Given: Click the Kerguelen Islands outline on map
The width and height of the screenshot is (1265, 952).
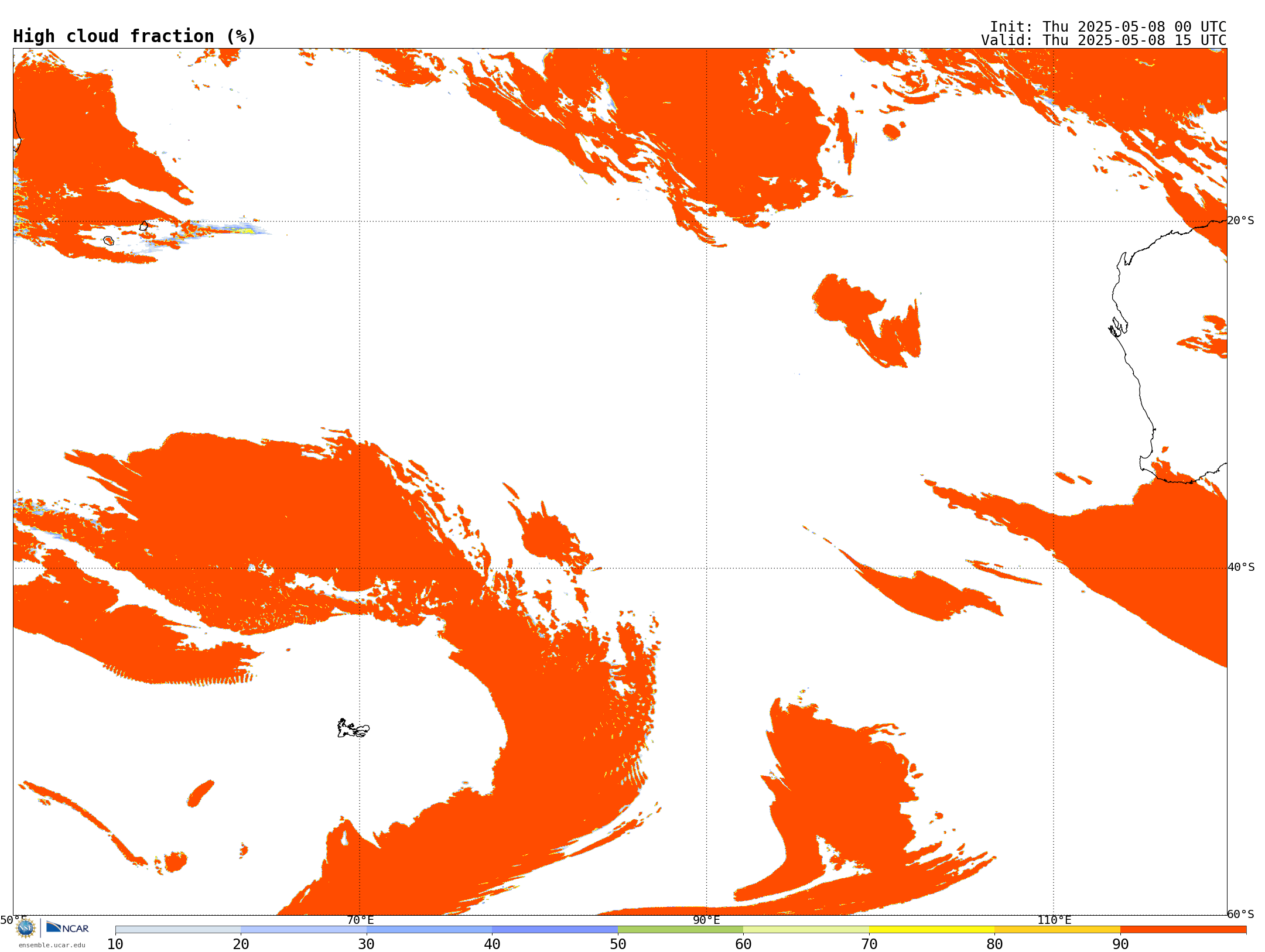Looking at the screenshot, I should (353, 728).
